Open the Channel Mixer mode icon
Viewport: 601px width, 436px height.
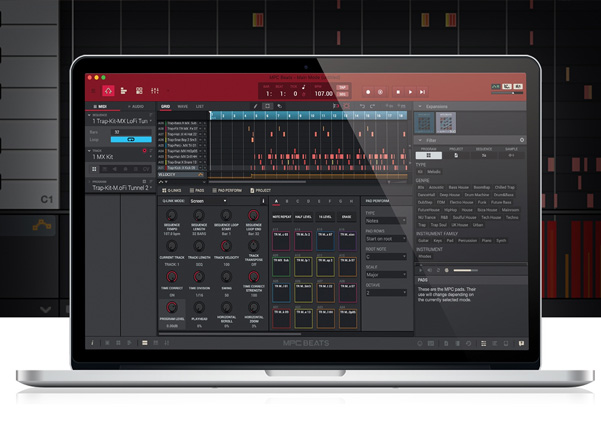155,91
